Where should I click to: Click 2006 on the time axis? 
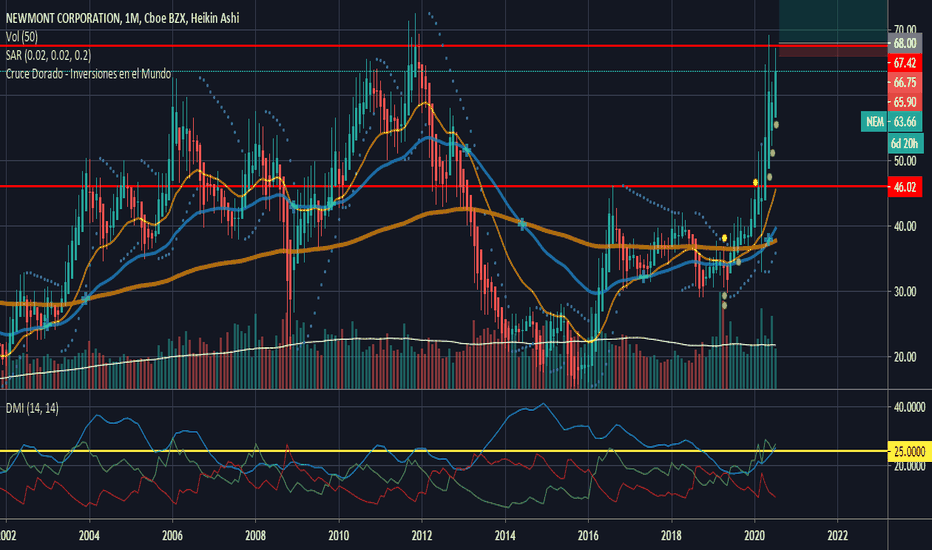172,535
